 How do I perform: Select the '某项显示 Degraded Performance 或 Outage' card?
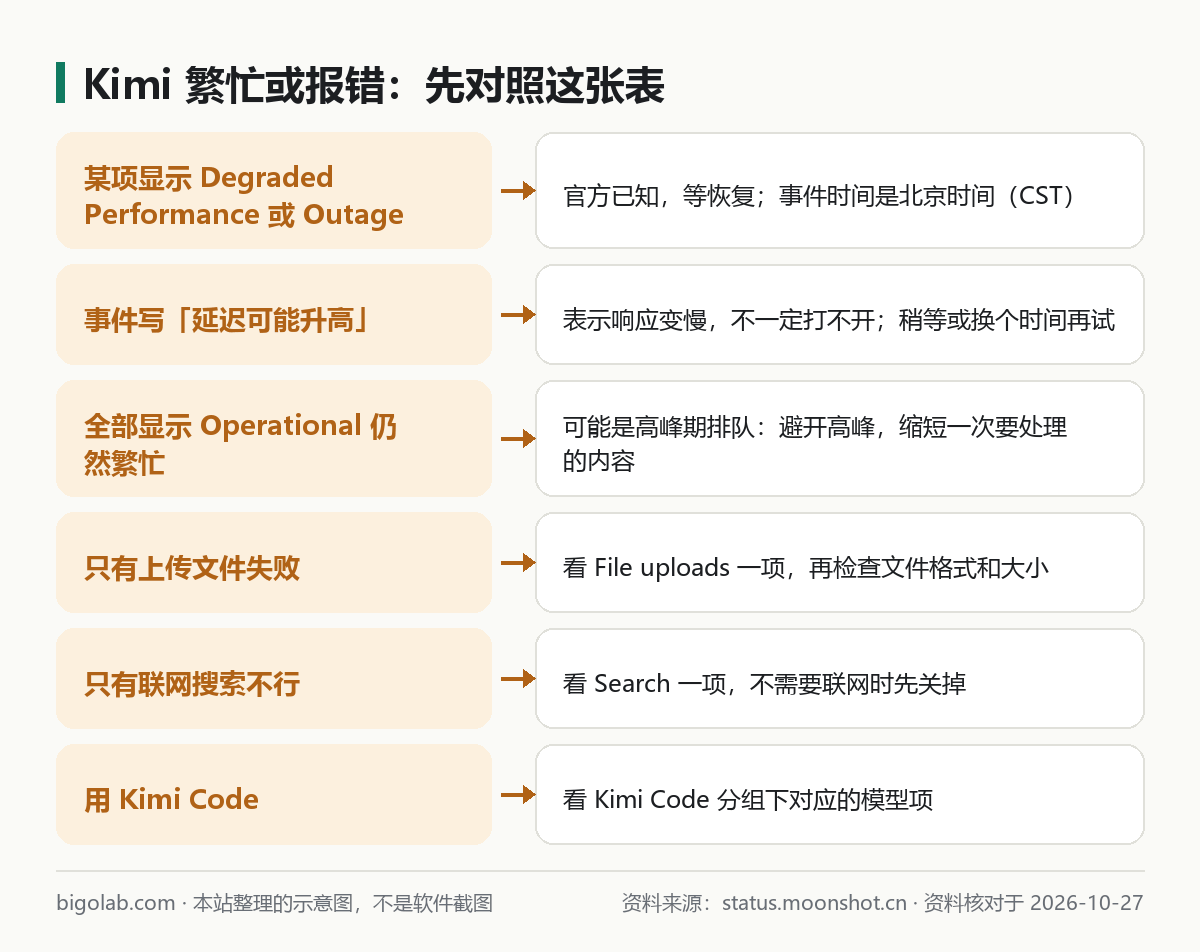[274, 190]
